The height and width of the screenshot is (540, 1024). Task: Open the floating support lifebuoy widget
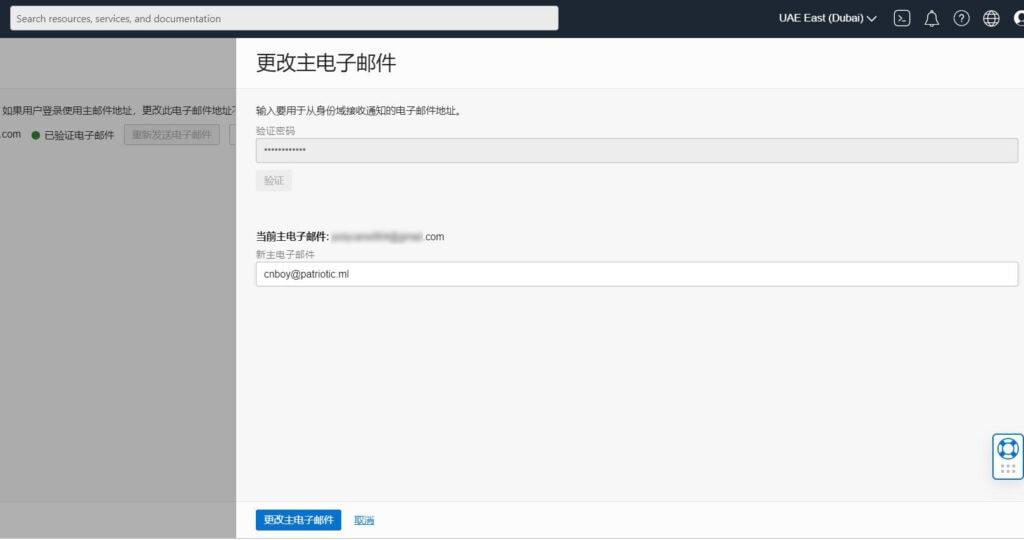tap(1008, 449)
